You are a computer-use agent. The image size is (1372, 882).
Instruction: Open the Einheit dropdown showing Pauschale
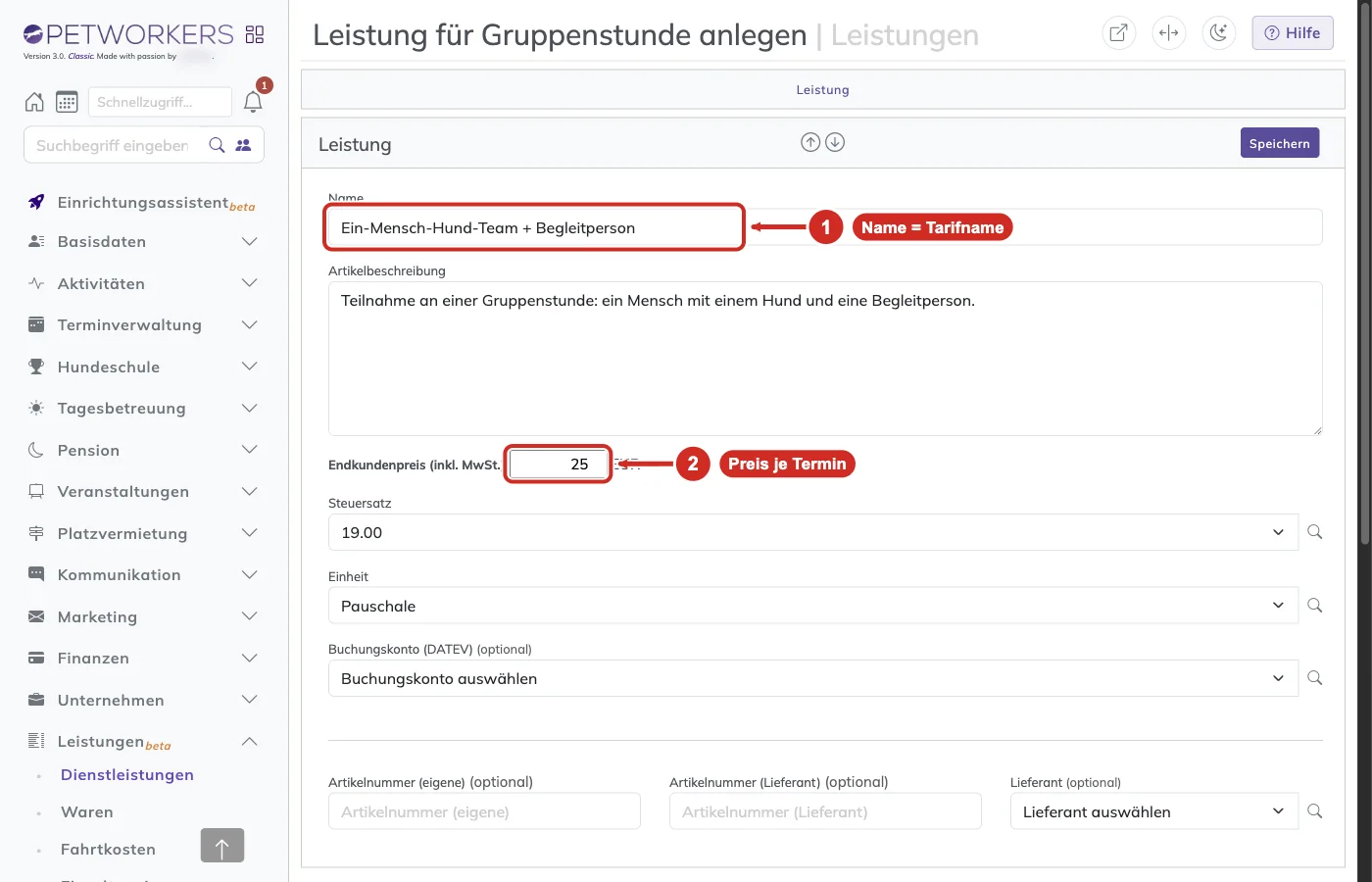pos(813,606)
